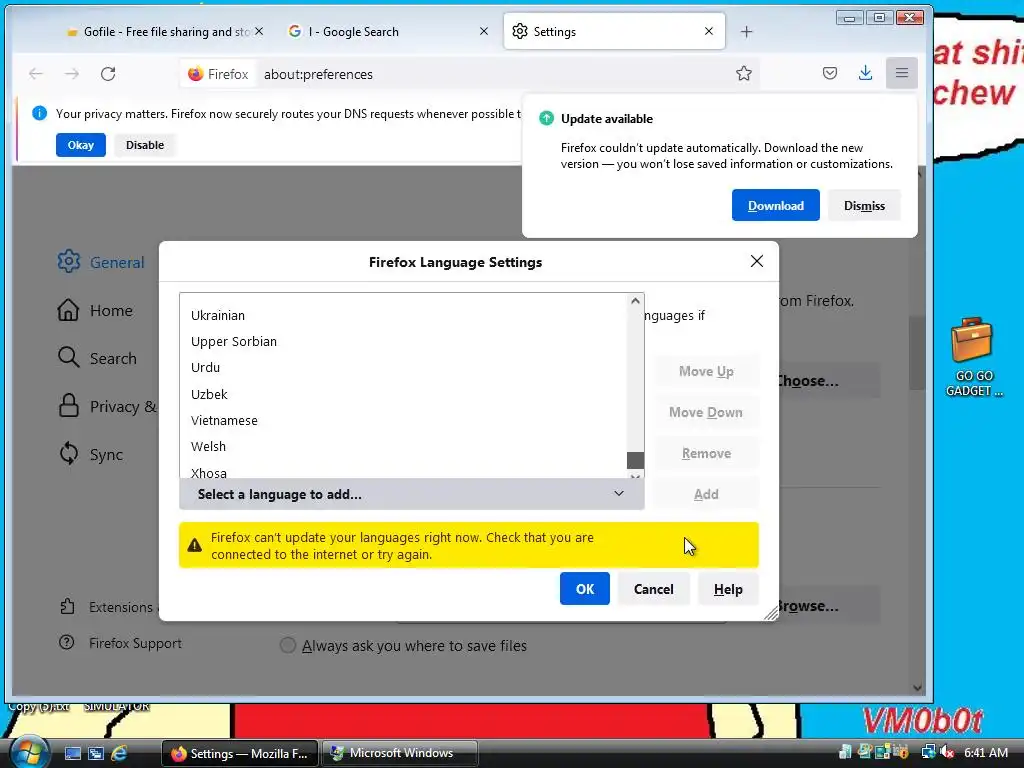Click the muted volume tray icon
The width and height of the screenshot is (1024, 768).
coord(948,752)
